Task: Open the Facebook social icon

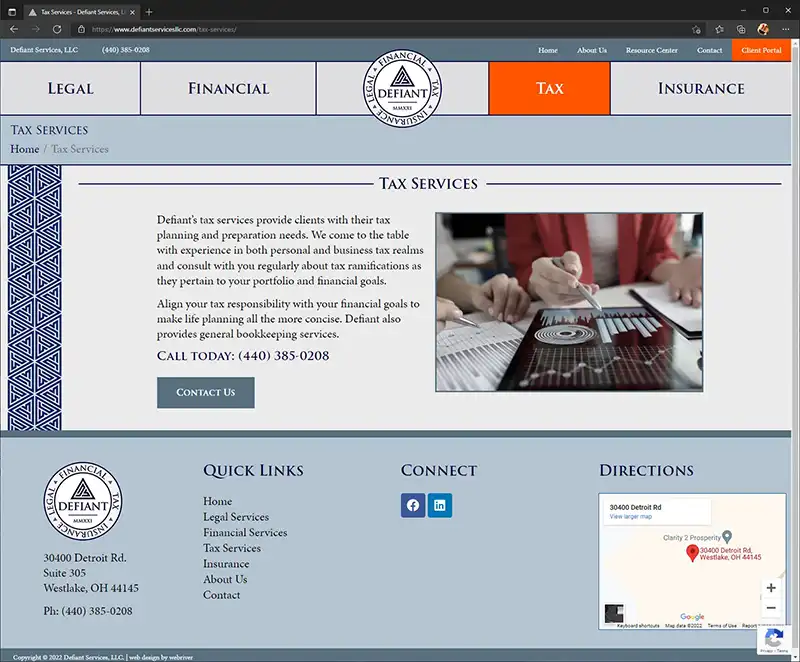Action: [413, 505]
